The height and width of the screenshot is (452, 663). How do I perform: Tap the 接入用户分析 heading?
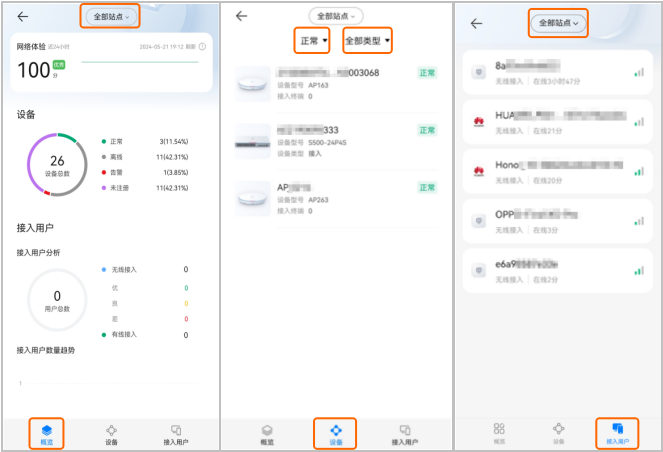[38, 253]
